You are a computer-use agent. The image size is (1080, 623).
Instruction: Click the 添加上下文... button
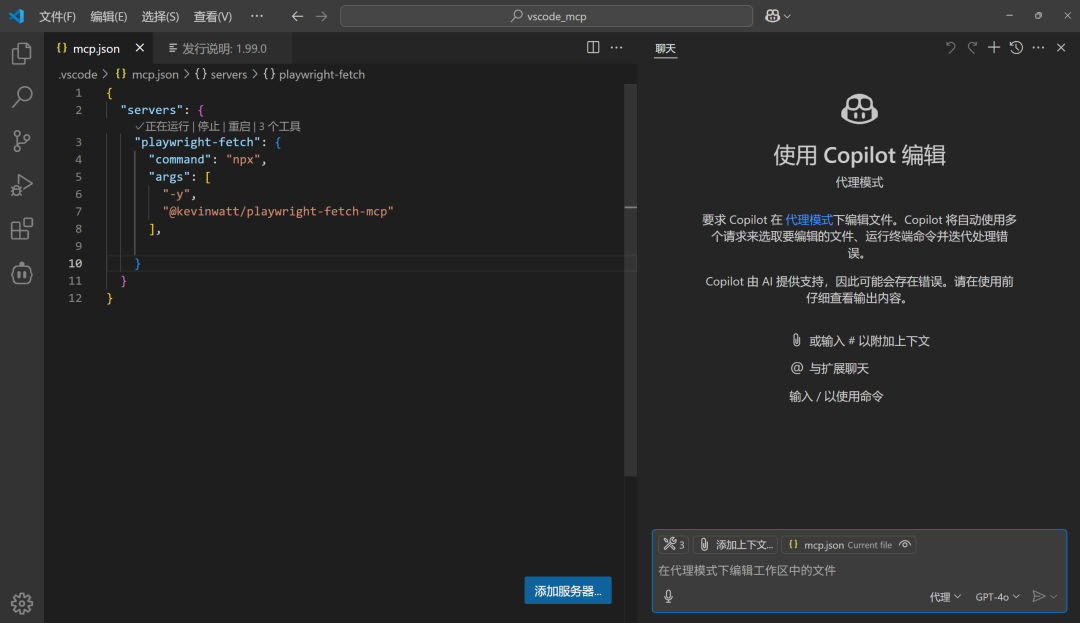pyautogui.click(x=736, y=545)
